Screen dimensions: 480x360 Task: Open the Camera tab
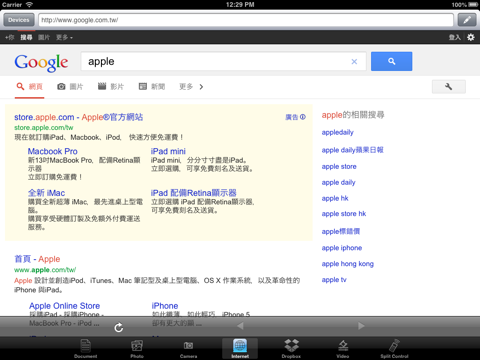tap(188, 348)
